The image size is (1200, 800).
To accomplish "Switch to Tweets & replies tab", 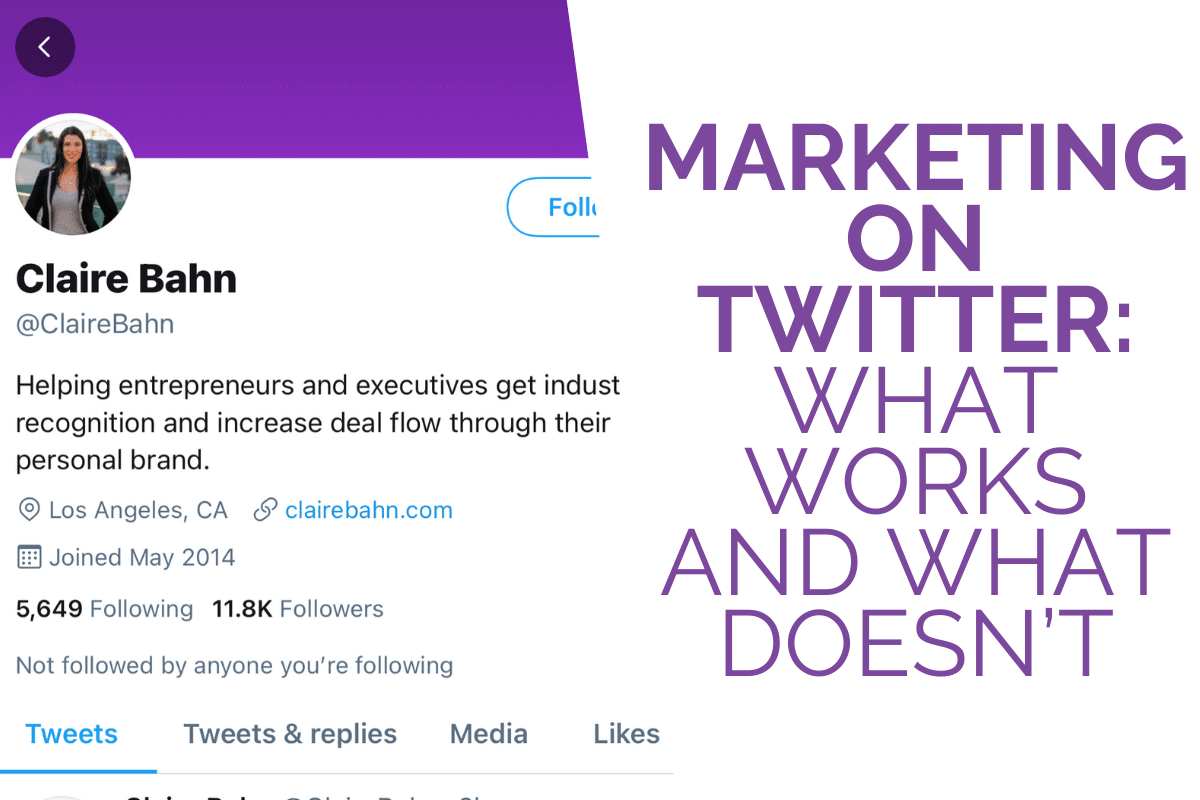I will point(290,734).
